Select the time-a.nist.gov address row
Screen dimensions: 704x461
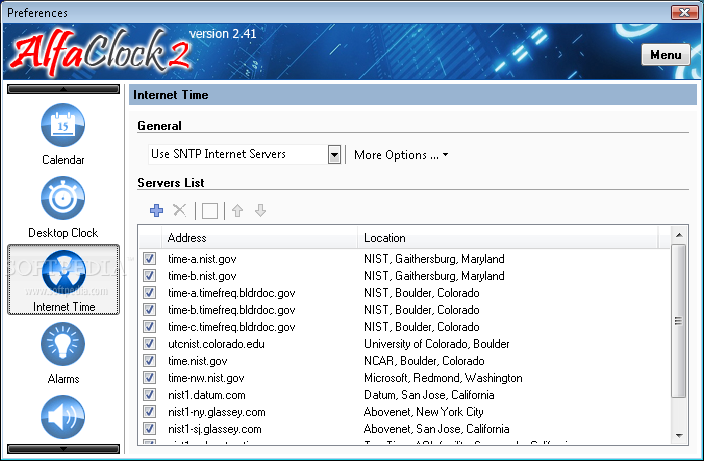pos(202,259)
